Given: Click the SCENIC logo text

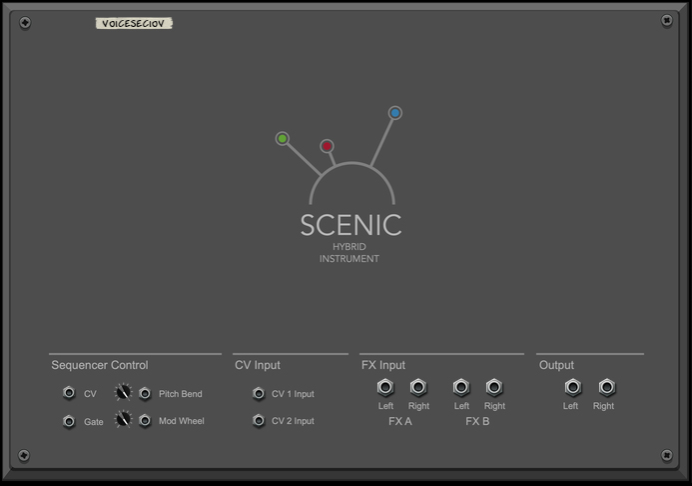Looking at the screenshot, I should (351, 225).
